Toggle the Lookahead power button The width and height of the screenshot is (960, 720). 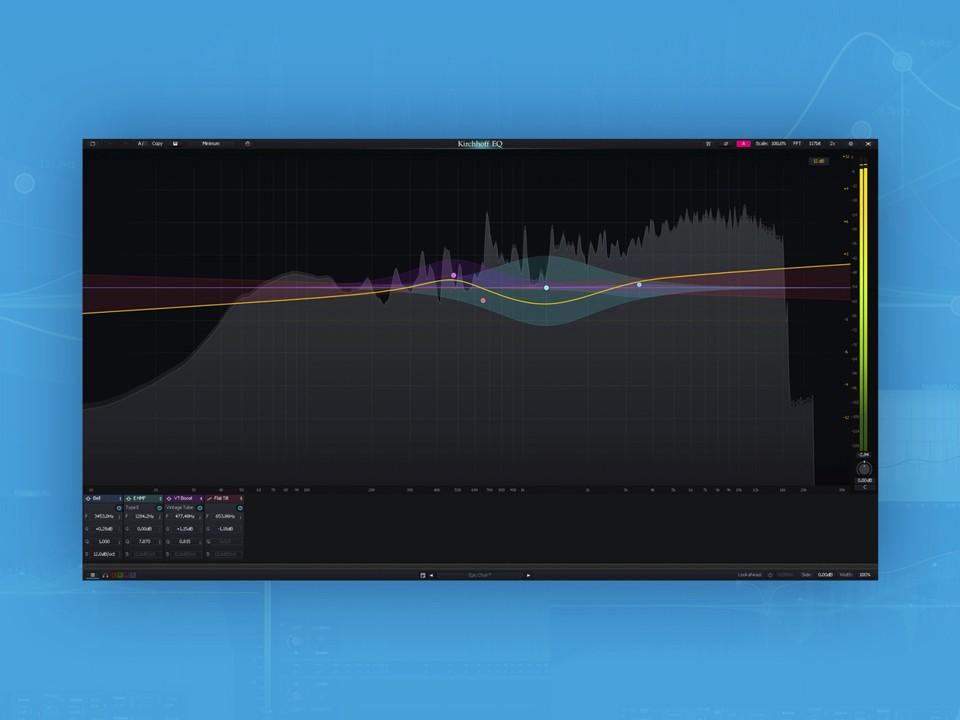pyautogui.click(x=770, y=576)
